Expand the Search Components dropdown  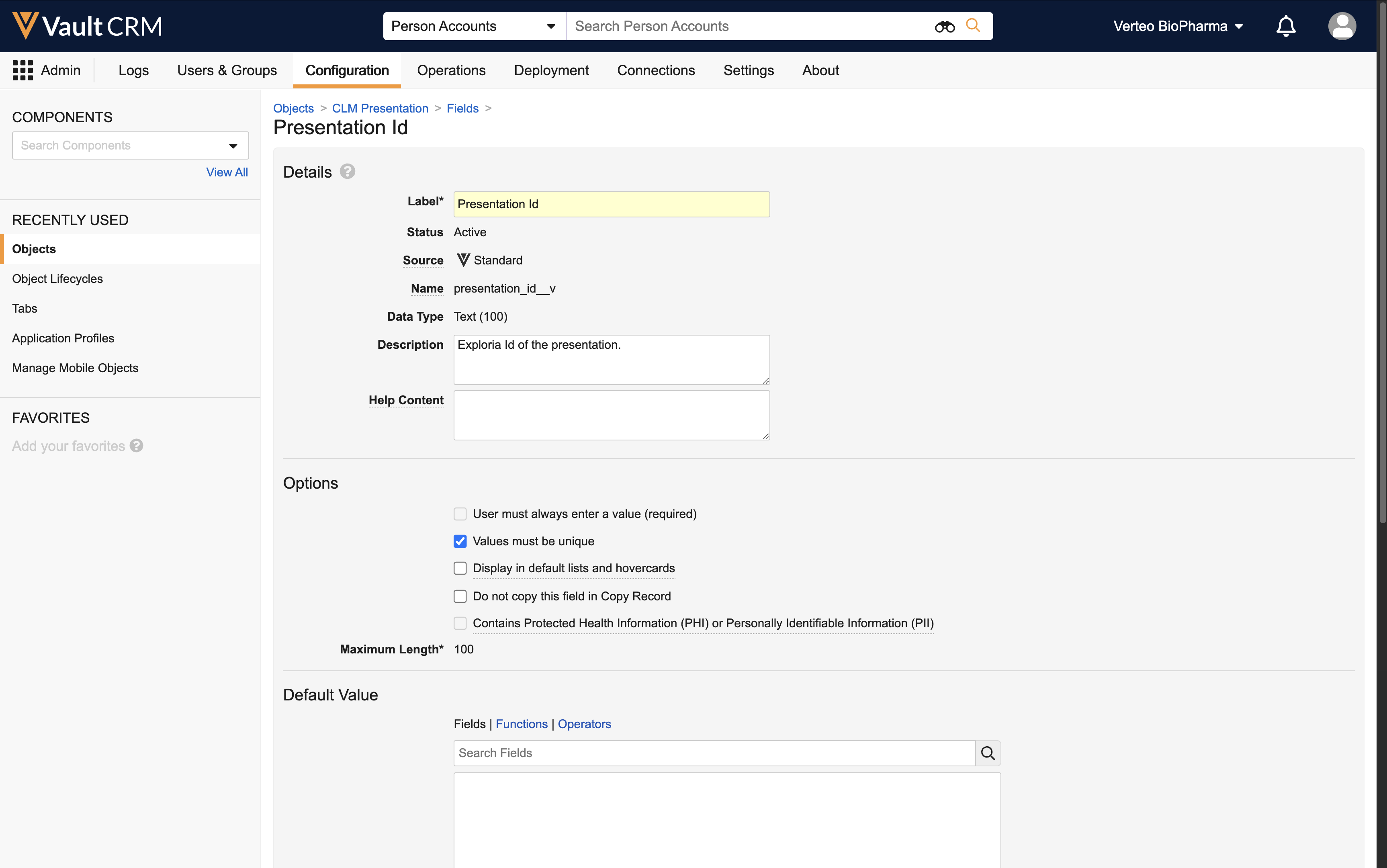click(233, 146)
